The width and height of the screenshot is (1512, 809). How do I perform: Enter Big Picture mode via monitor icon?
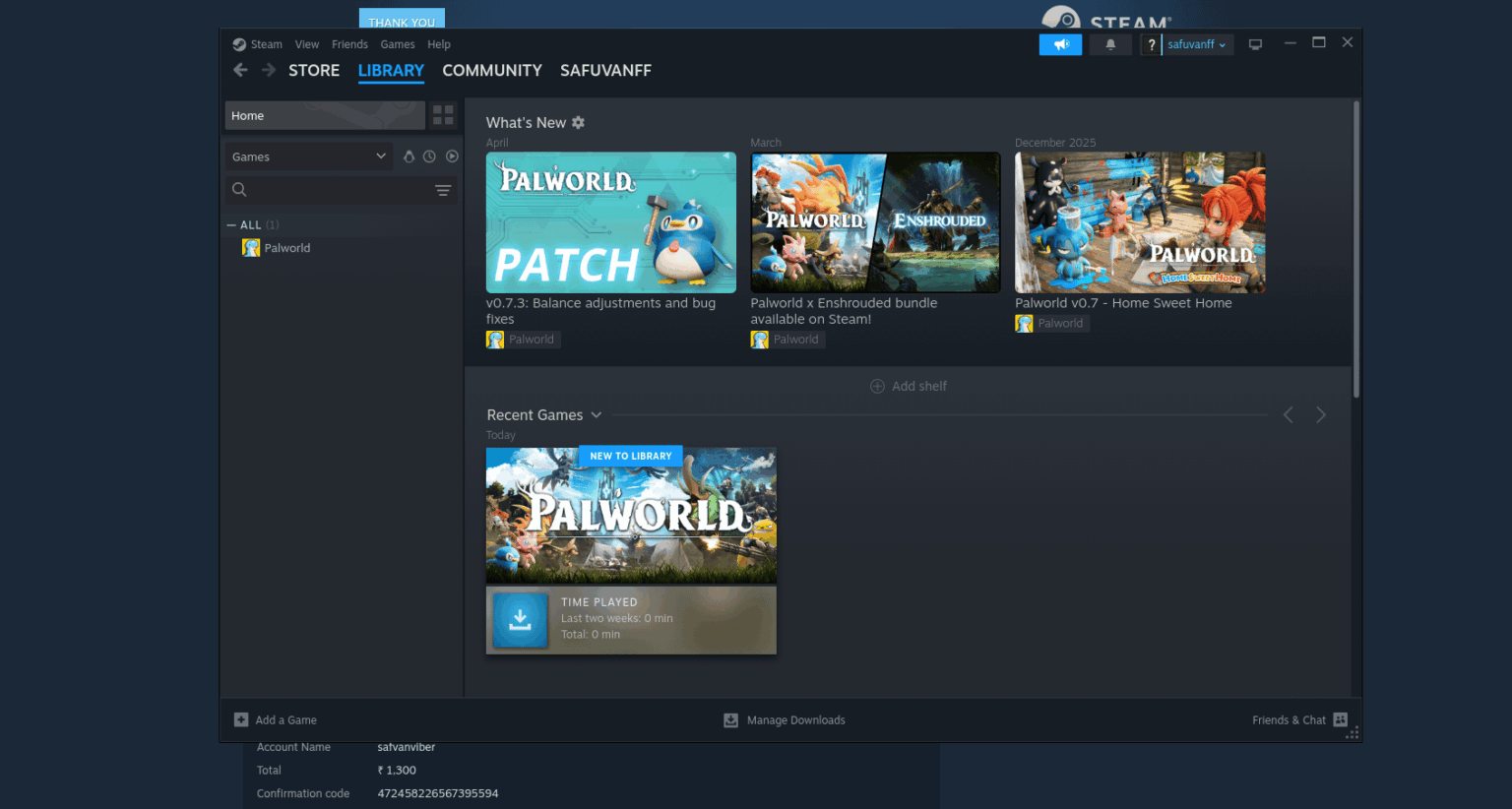tap(1255, 44)
